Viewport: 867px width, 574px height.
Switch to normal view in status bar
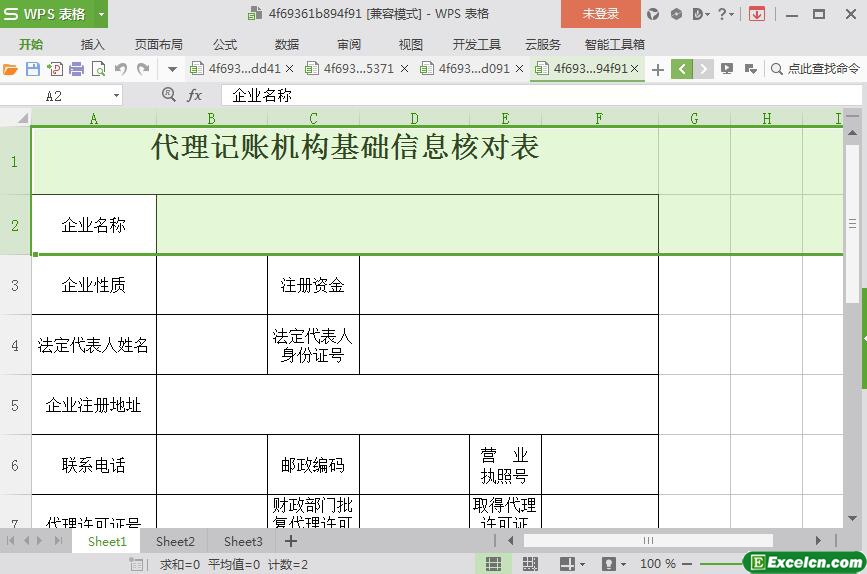click(x=493, y=564)
